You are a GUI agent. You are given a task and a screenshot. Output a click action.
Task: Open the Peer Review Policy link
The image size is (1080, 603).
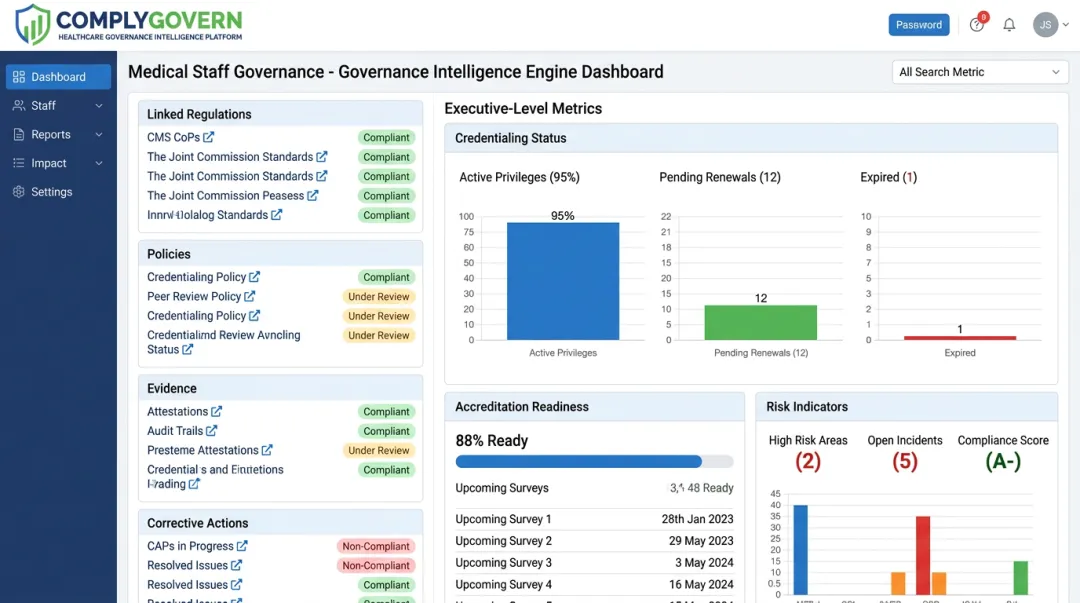194,296
